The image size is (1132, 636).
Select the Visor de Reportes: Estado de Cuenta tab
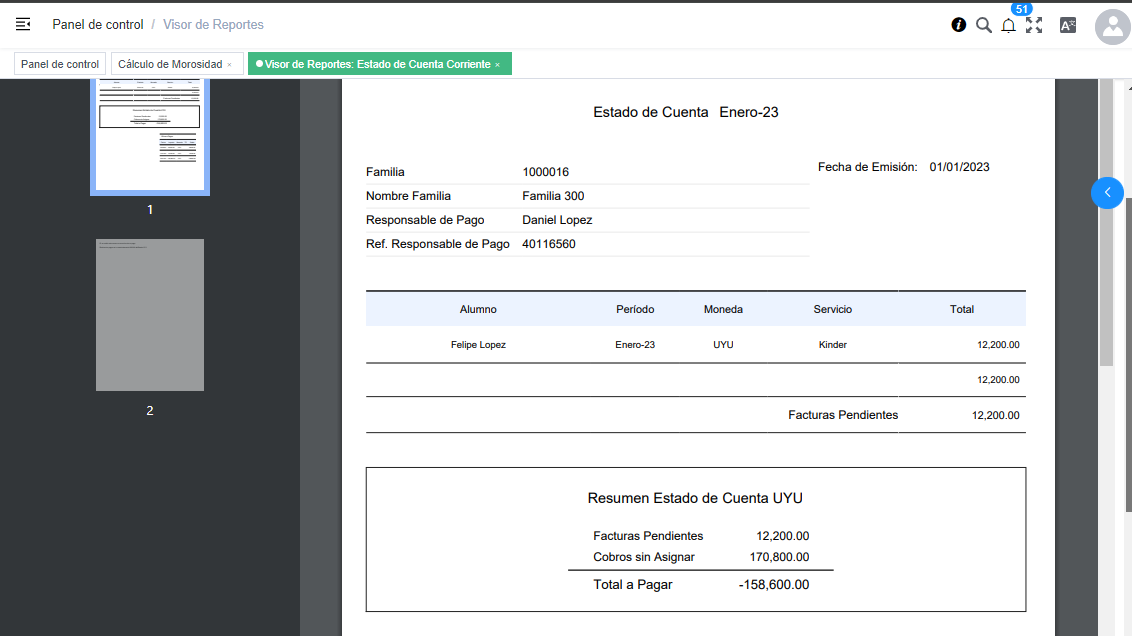coord(377,64)
